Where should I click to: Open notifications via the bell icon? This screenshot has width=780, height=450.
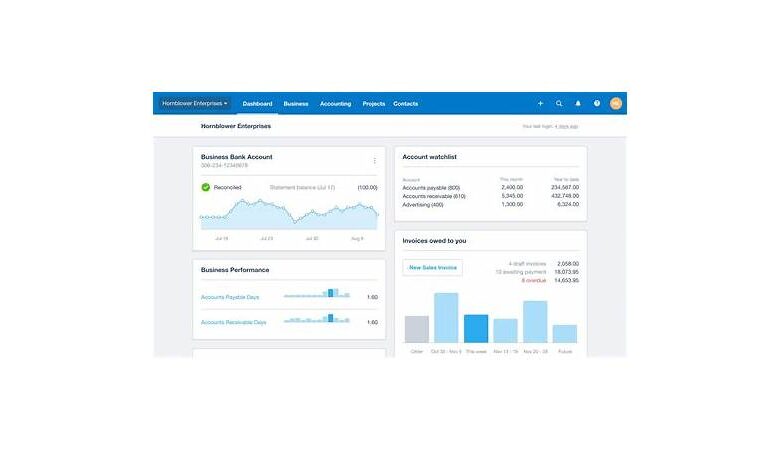tap(578, 103)
